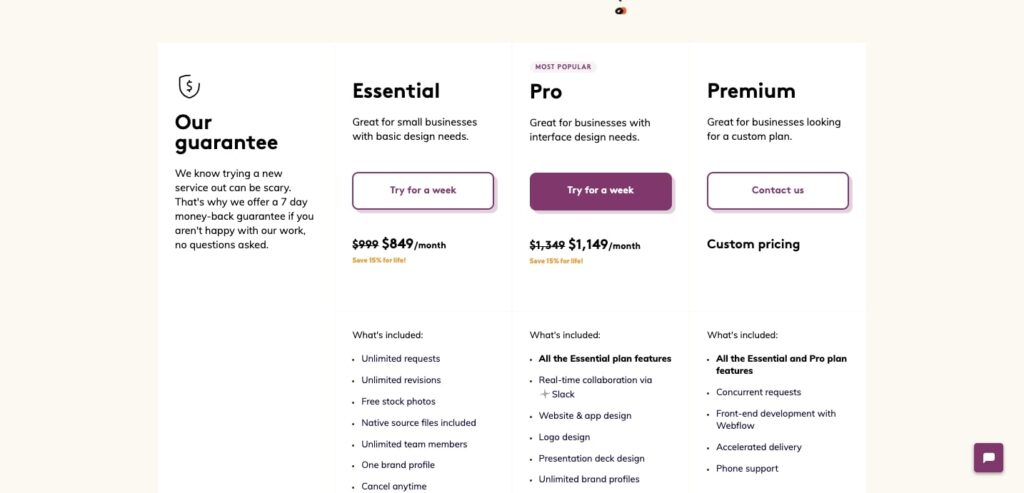
Task: Click the Most Popular badge
Action: [562, 67]
